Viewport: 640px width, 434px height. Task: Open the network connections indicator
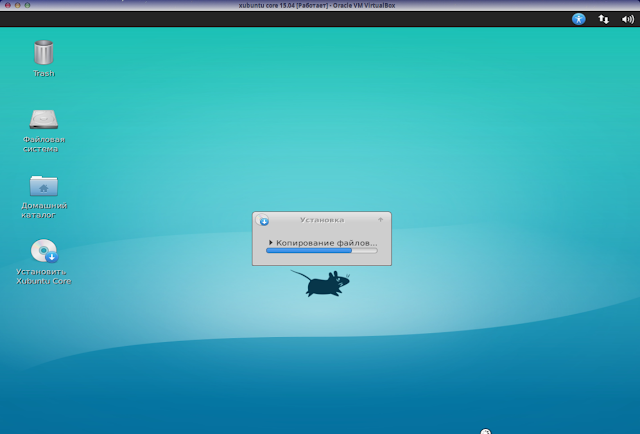tap(603, 19)
